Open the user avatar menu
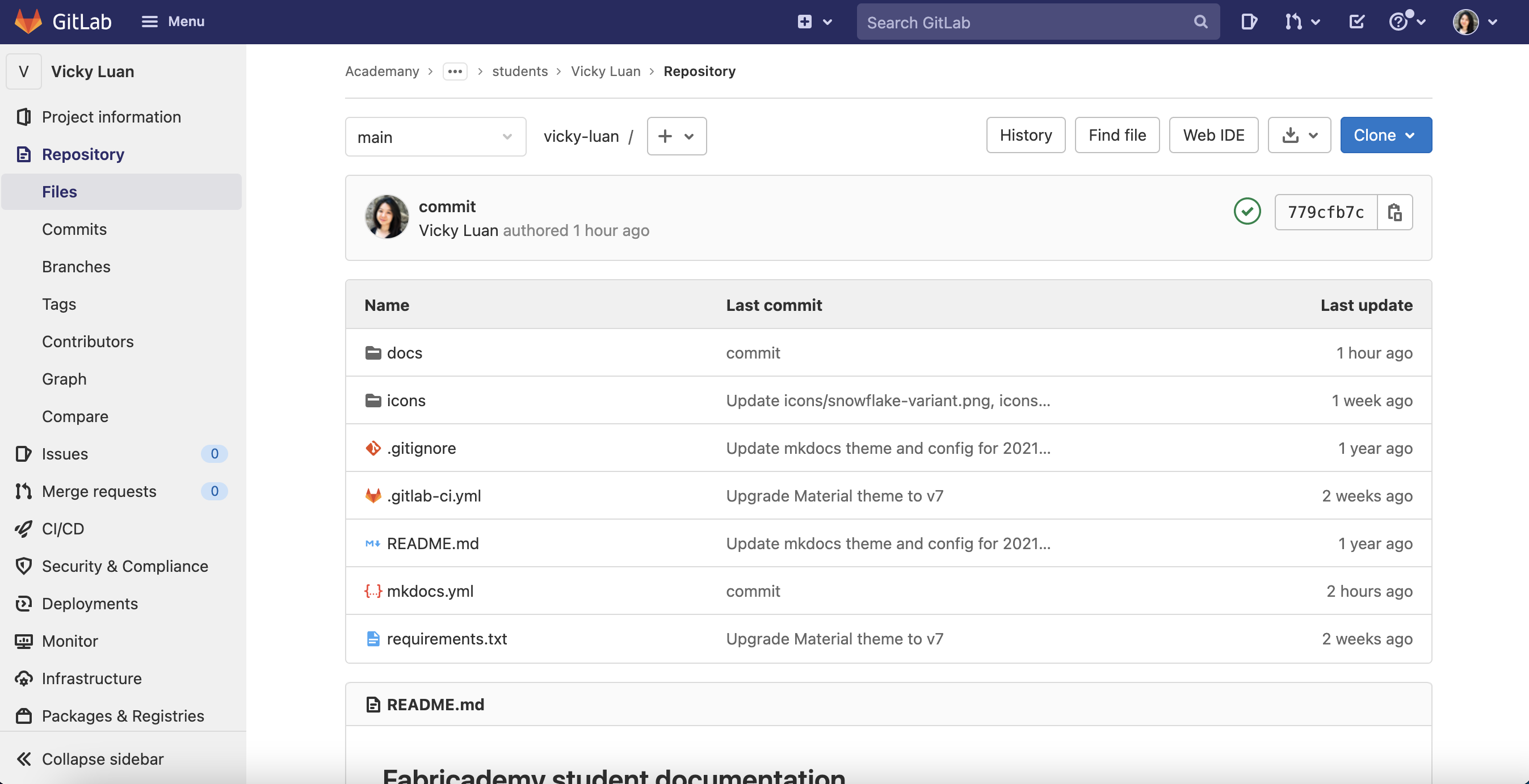1529x784 pixels. click(1476, 22)
